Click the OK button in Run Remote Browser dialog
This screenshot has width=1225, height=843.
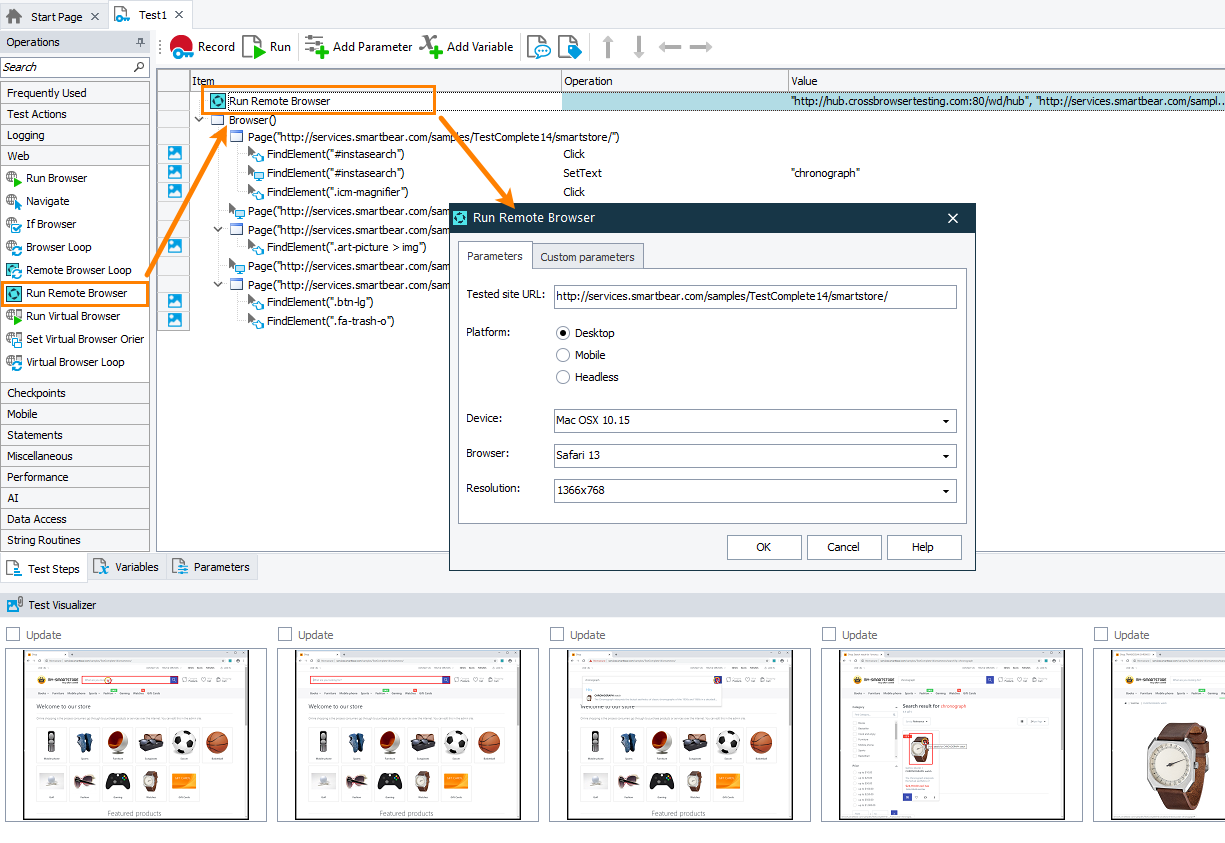pyautogui.click(x=763, y=547)
